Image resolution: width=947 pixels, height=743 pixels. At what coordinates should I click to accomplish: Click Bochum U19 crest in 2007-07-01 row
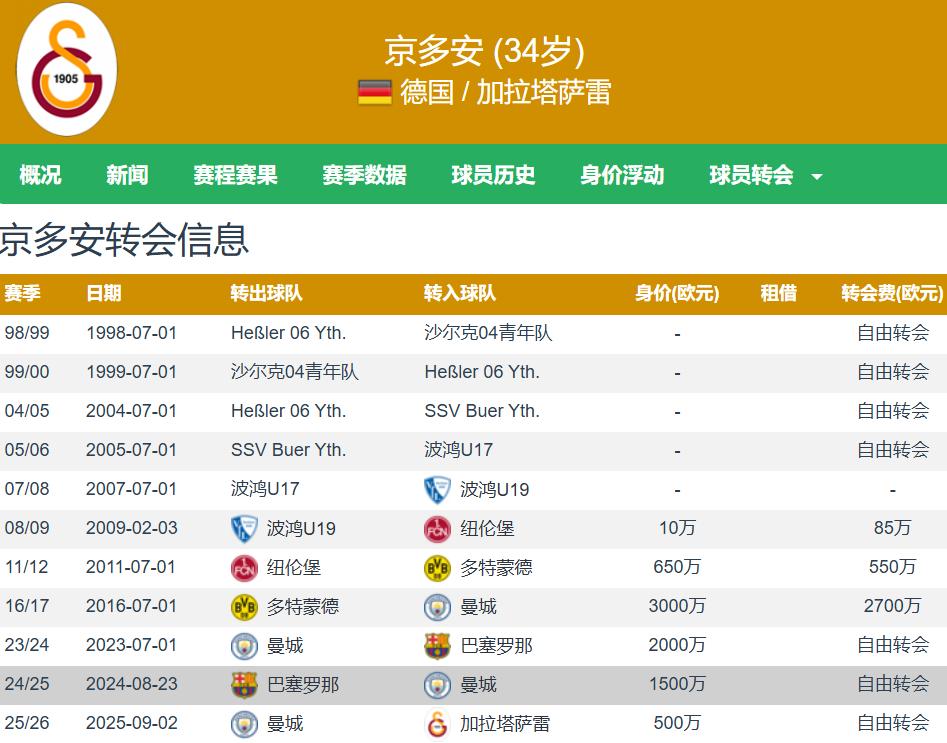pyautogui.click(x=437, y=489)
